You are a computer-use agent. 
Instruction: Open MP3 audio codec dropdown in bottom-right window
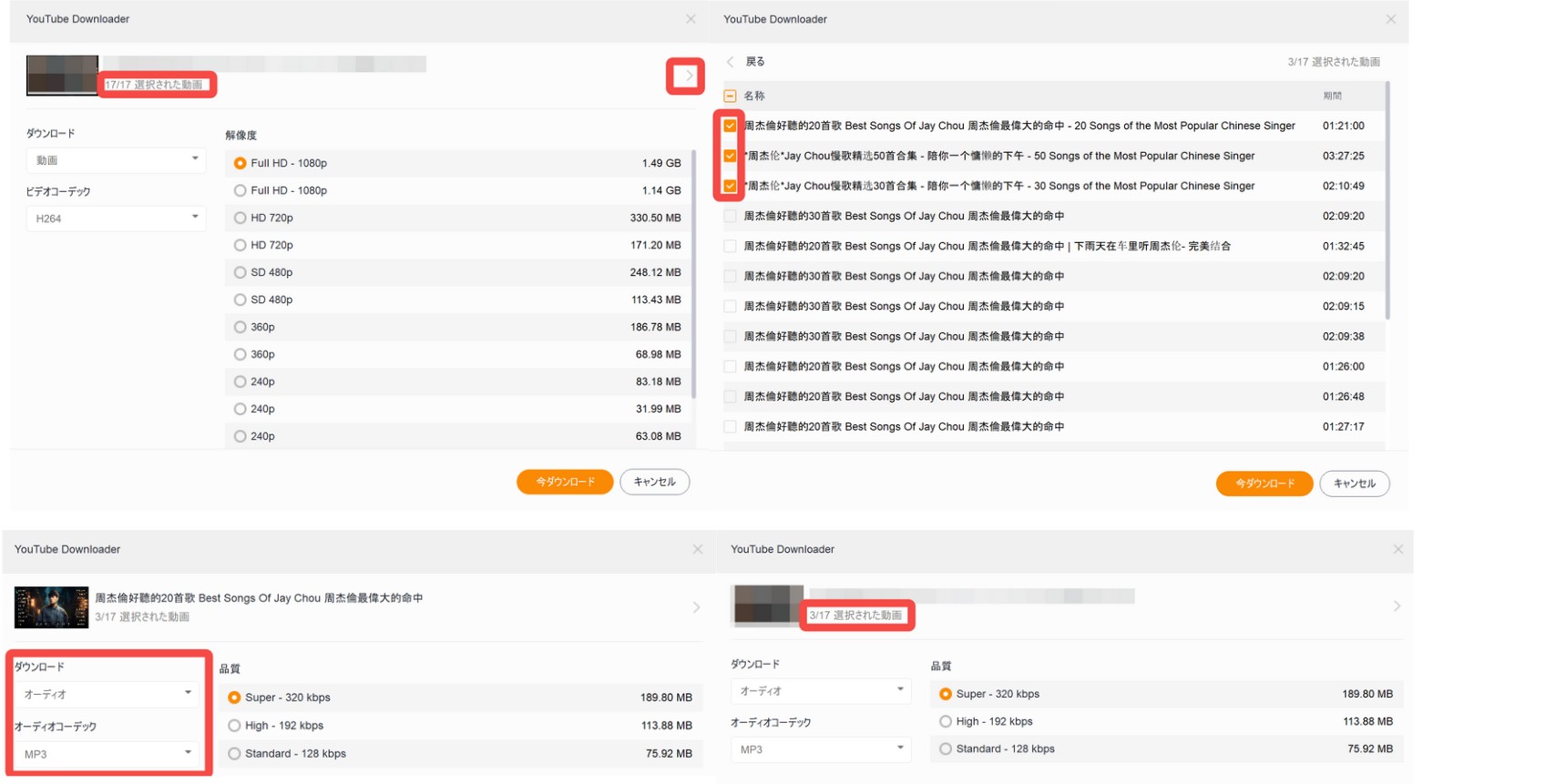[820, 749]
